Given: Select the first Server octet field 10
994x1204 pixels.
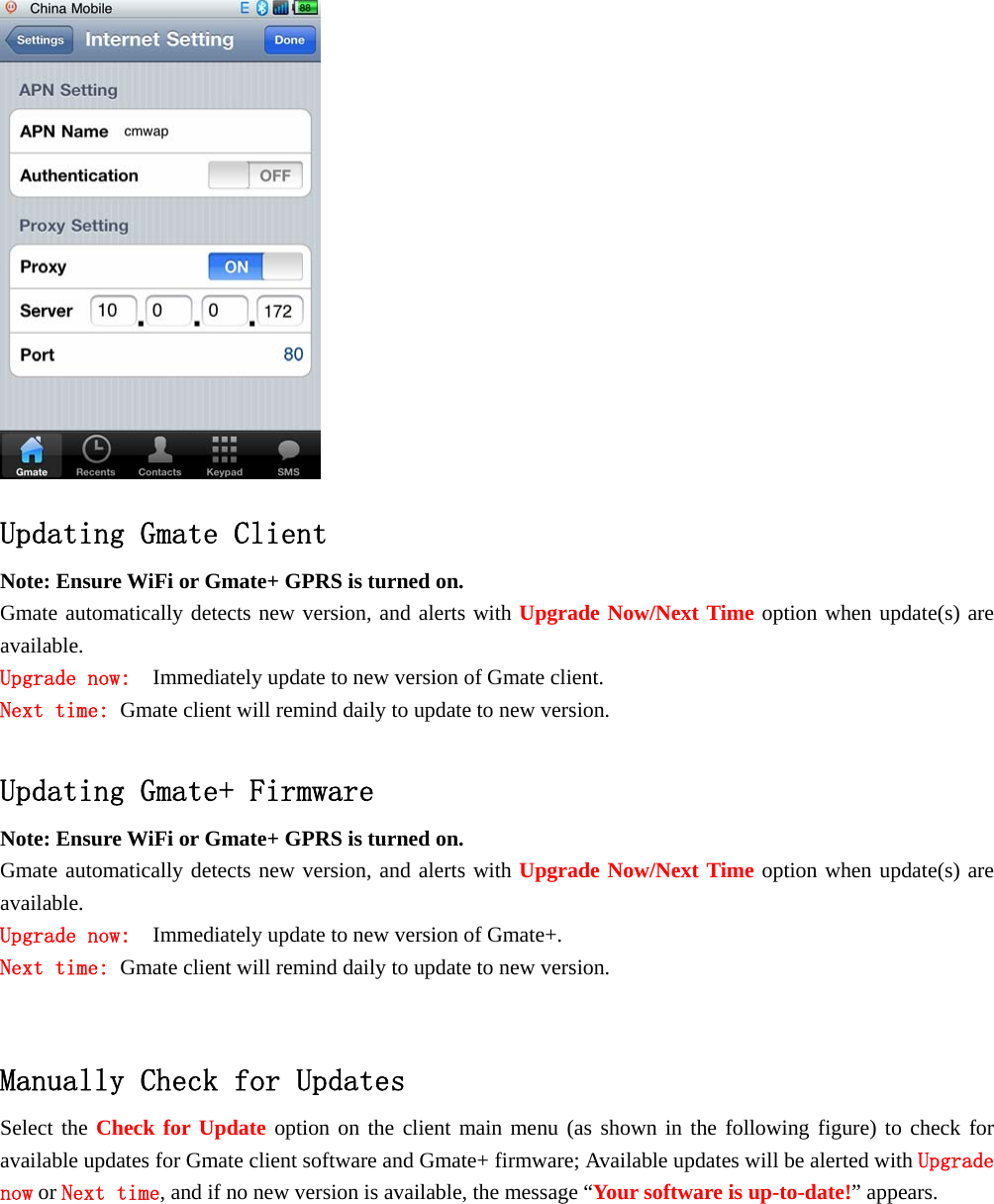Looking at the screenshot, I should [113, 311].
